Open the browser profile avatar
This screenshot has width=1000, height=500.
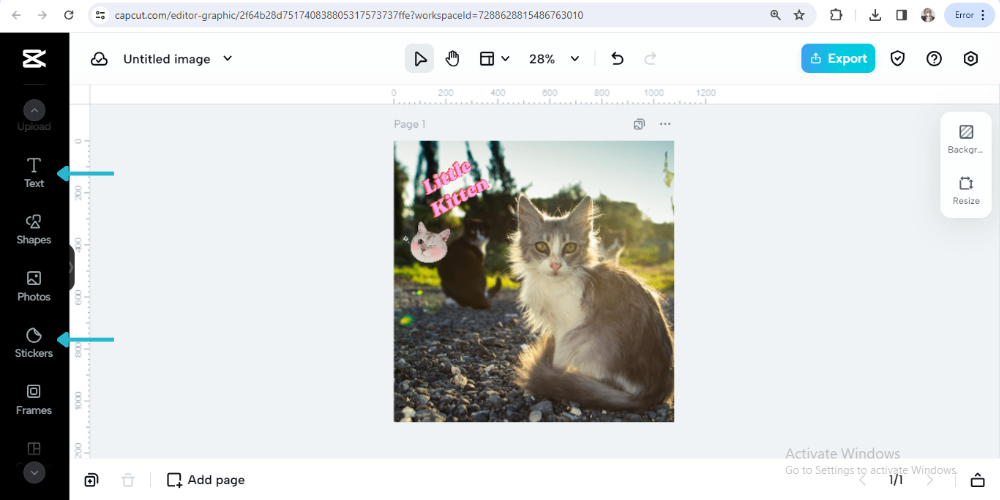click(x=928, y=15)
